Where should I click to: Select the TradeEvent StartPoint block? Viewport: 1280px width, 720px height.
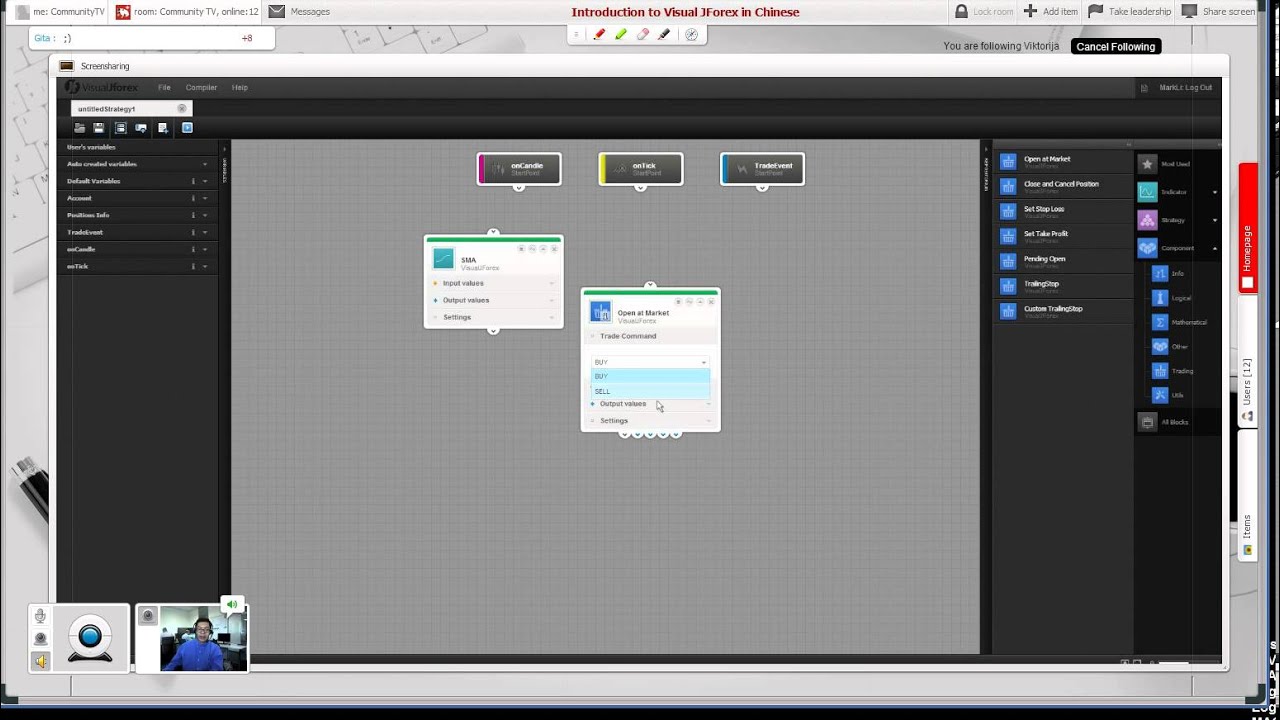tap(762, 169)
